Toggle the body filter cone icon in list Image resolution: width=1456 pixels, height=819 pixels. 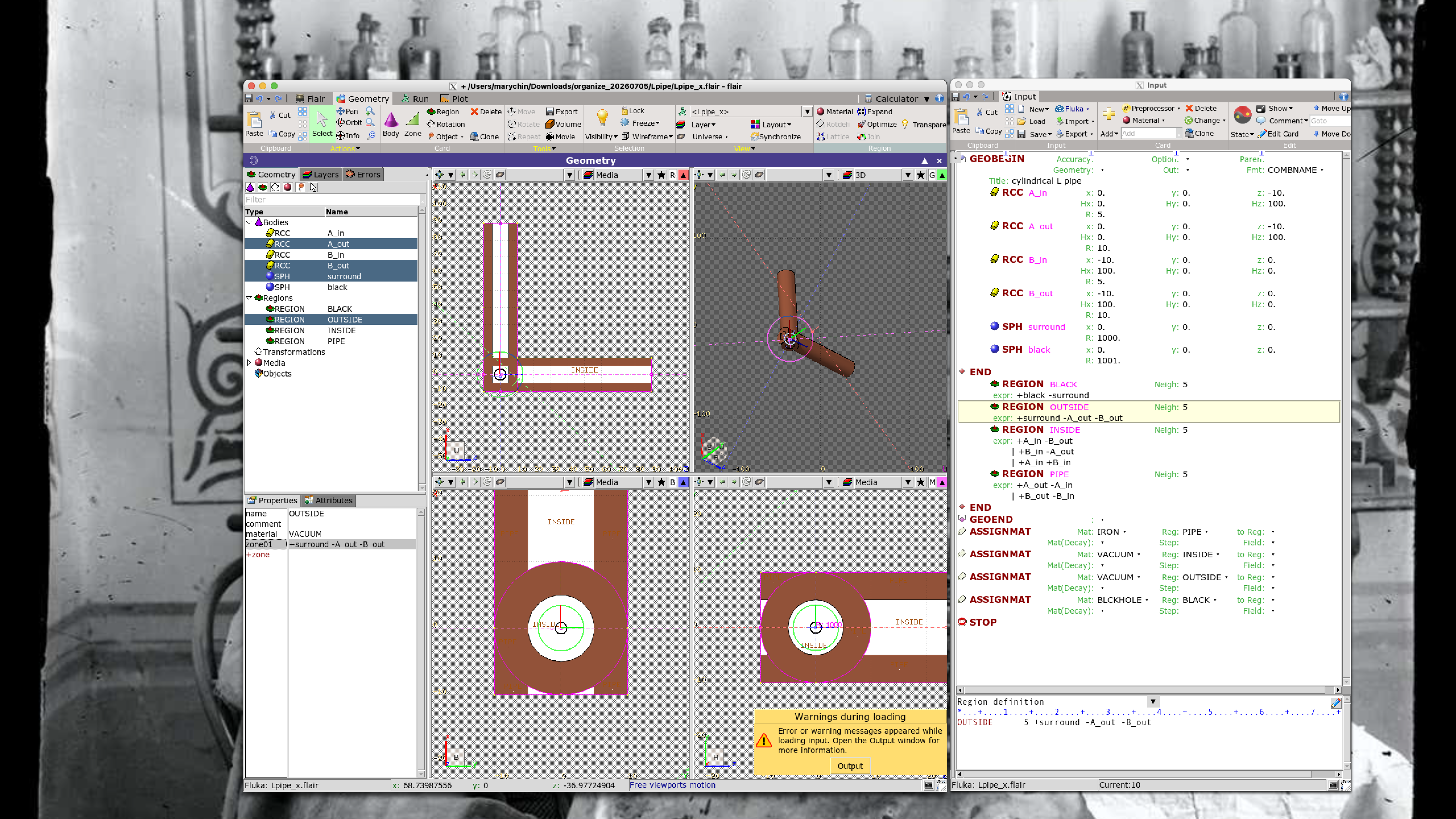(250, 187)
